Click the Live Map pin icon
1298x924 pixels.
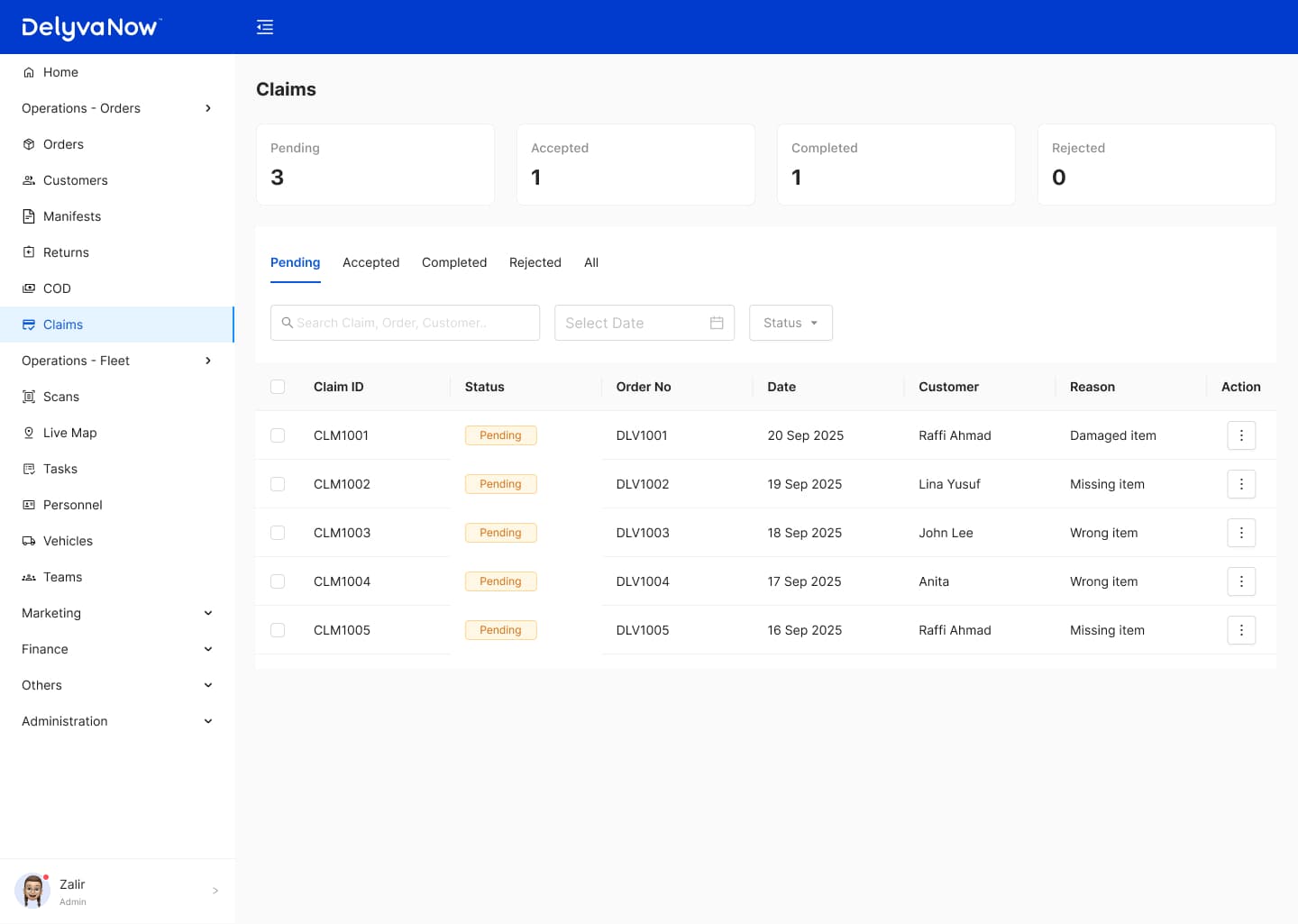(29, 433)
